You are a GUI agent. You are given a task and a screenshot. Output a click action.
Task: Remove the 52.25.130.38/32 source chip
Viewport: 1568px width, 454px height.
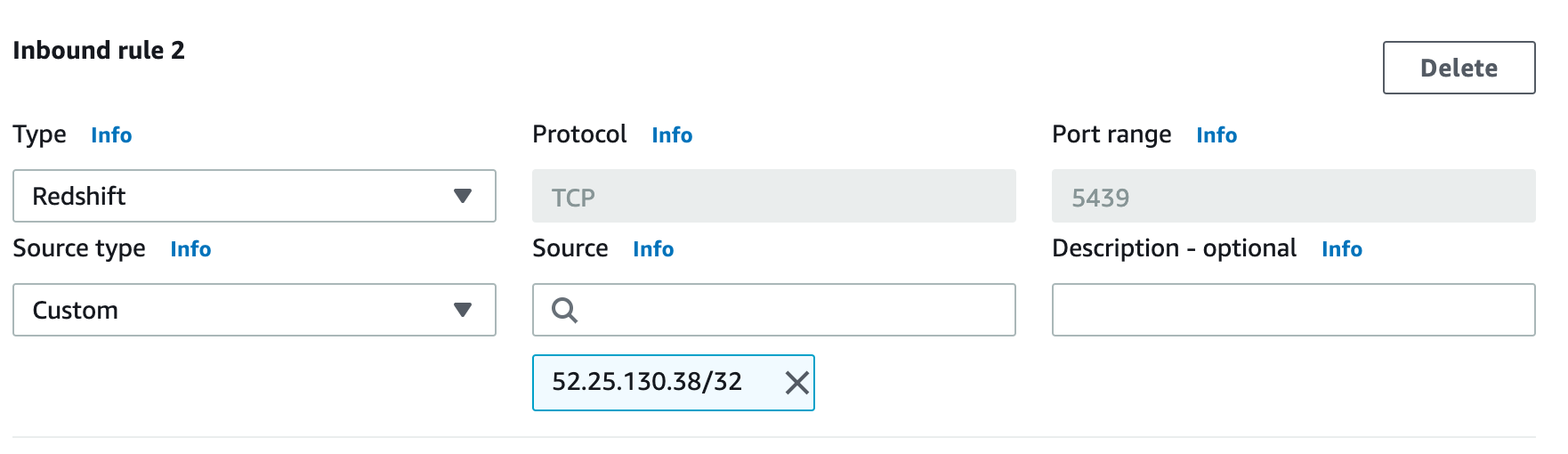pos(796,383)
